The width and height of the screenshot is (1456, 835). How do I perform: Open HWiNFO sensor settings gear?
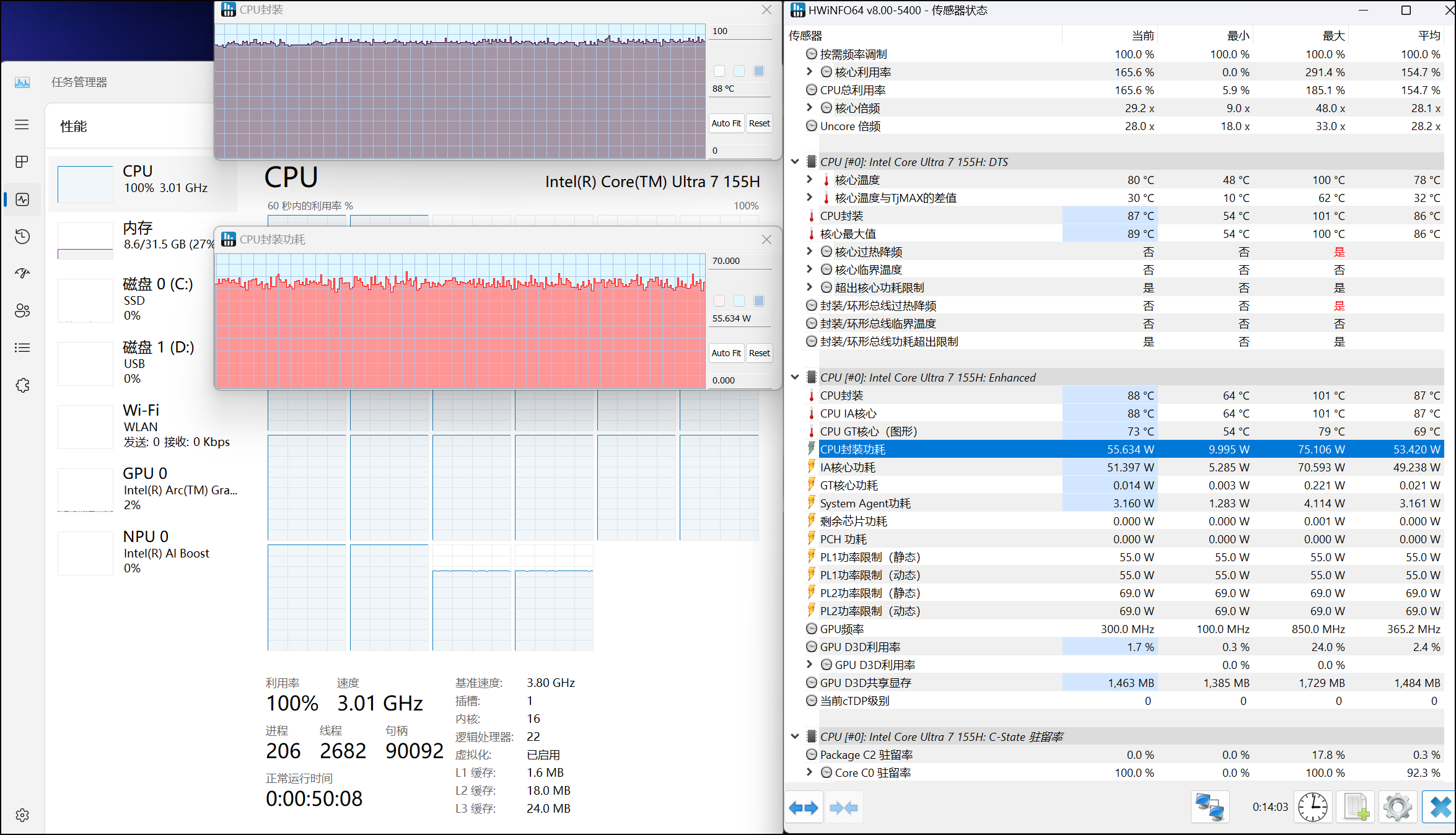tap(1397, 807)
